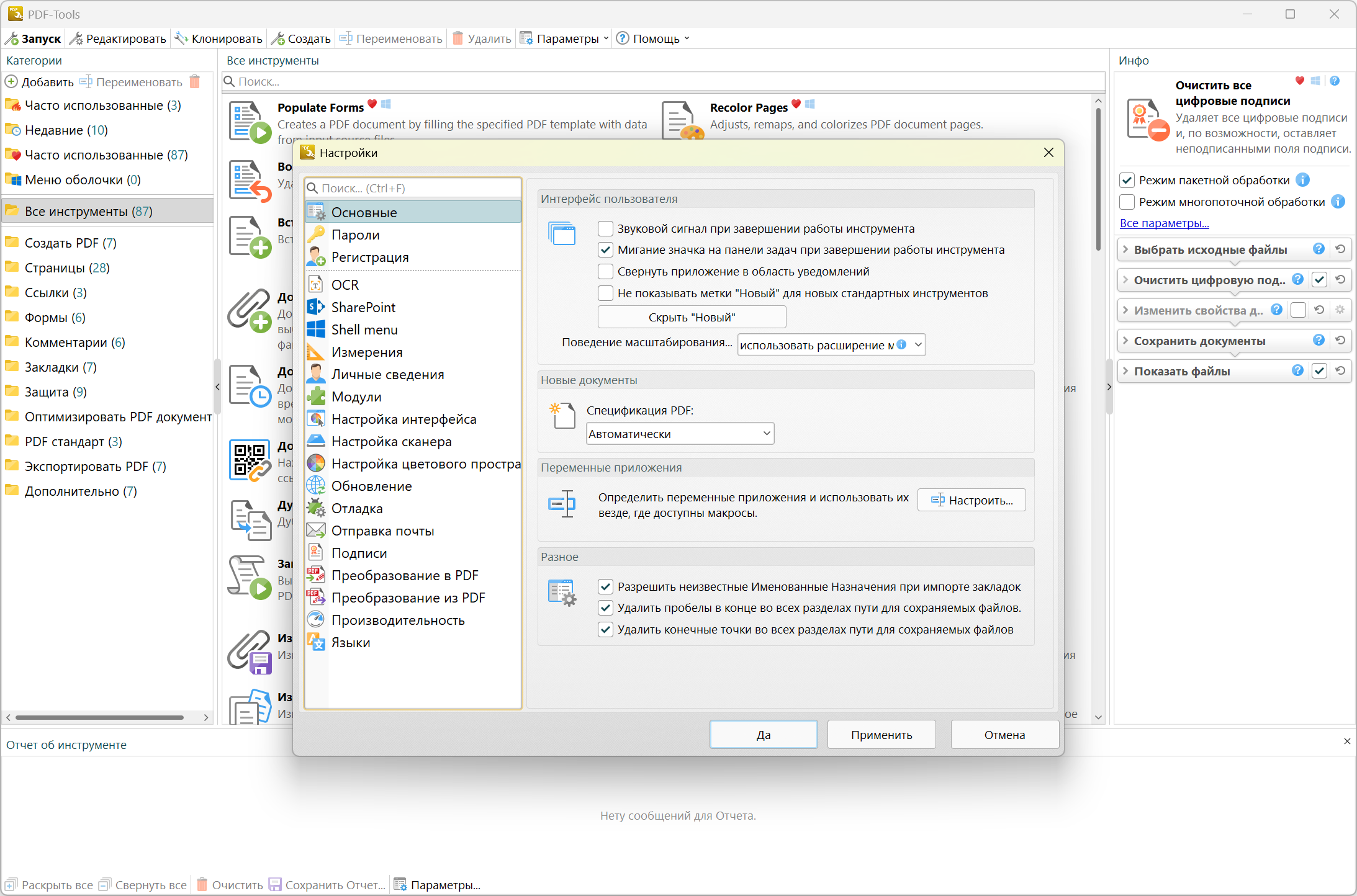Click the Настройка цветового пространства color wheel icon

click(316, 464)
